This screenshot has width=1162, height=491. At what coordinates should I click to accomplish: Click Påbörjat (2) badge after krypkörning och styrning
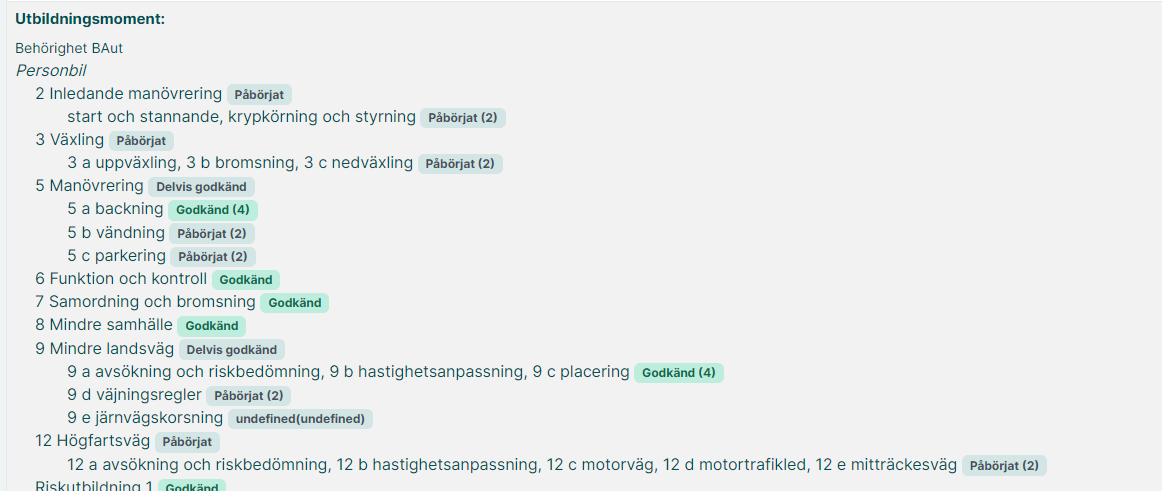463,118
